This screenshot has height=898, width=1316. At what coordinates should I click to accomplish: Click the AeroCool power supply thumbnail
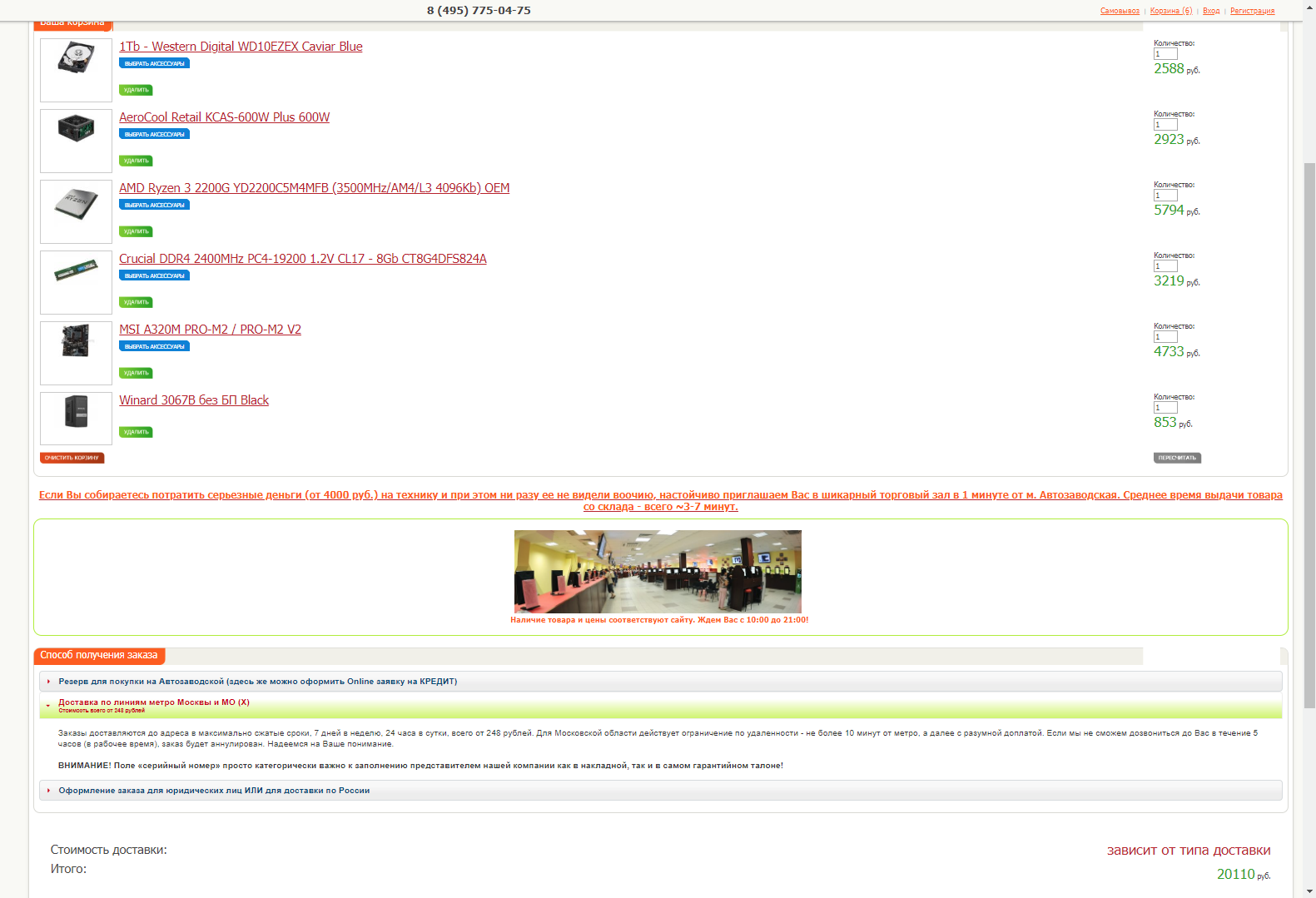tap(76, 141)
